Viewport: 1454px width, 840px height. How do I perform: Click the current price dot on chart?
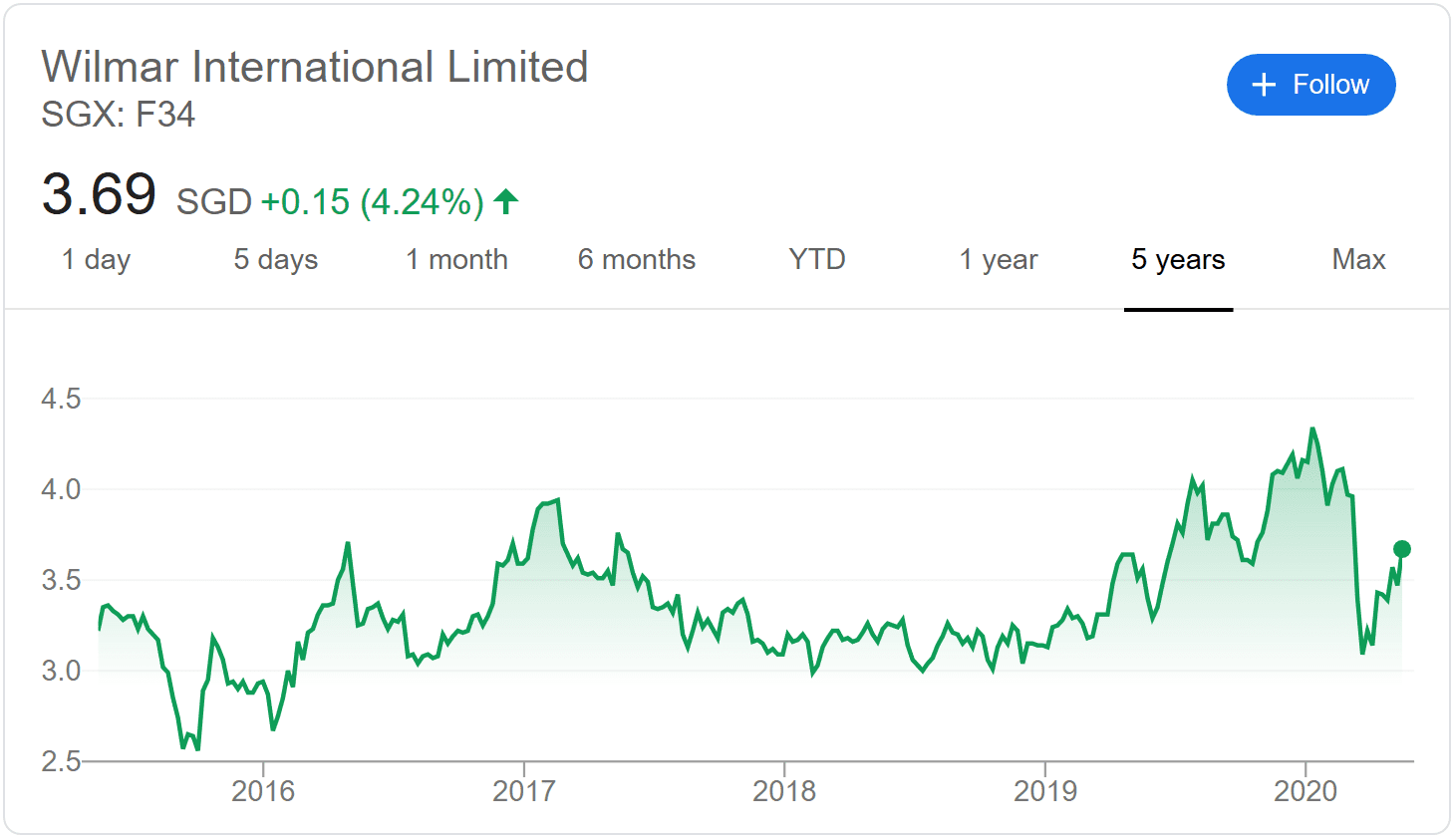click(1402, 549)
